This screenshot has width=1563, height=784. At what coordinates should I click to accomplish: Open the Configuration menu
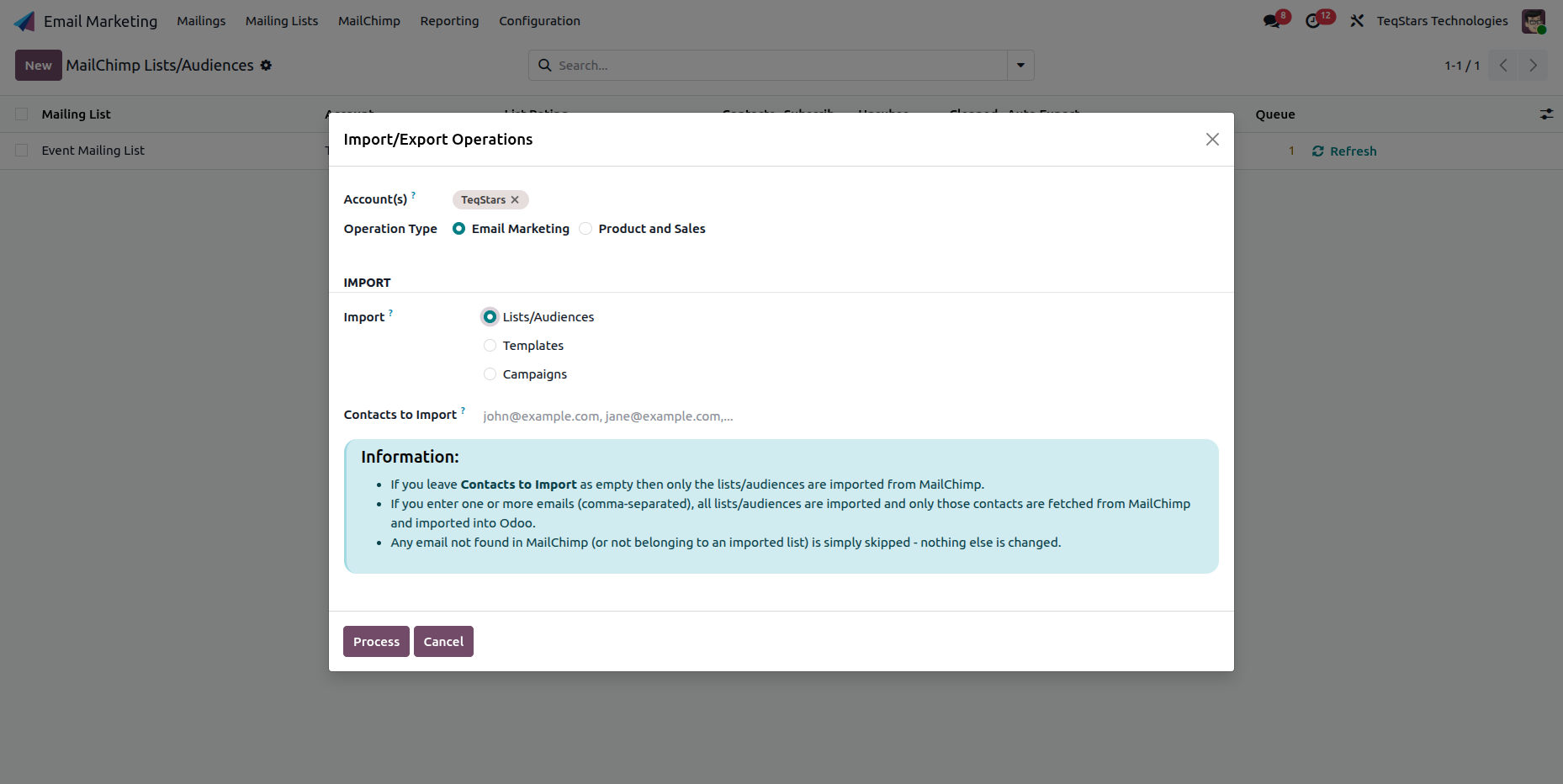(x=539, y=21)
